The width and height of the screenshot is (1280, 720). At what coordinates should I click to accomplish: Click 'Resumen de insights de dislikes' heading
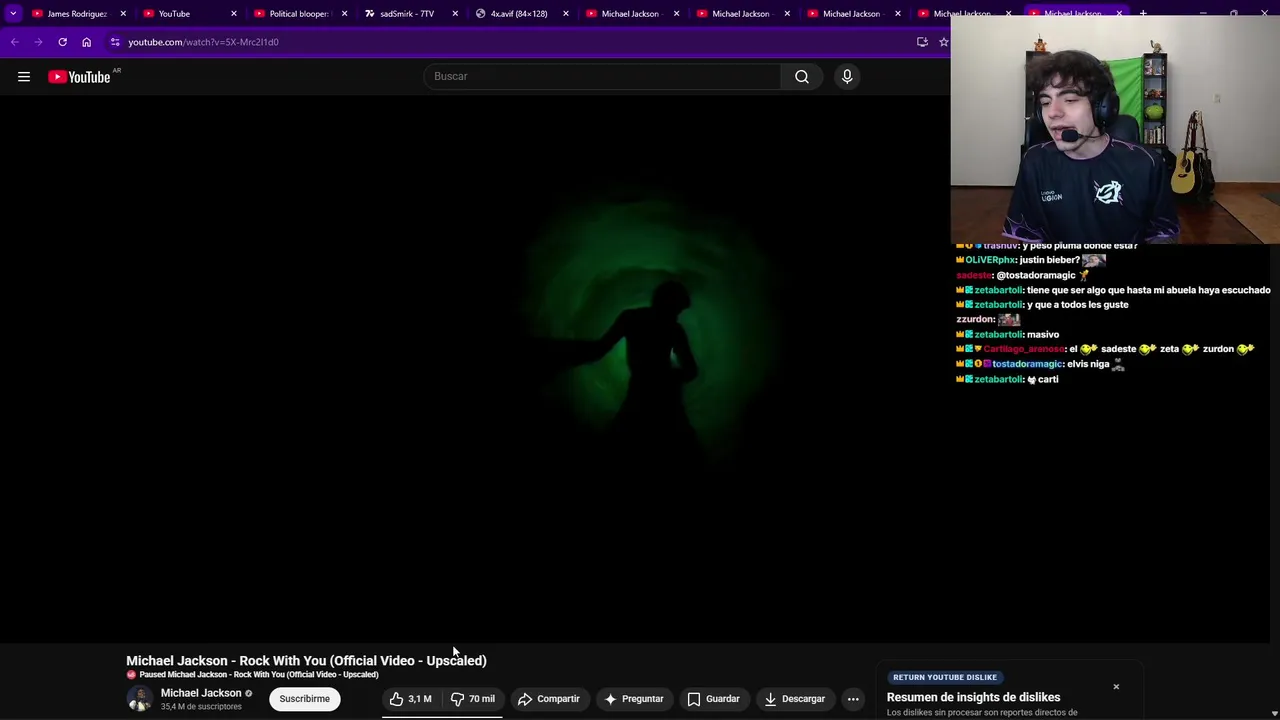[973, 697]
